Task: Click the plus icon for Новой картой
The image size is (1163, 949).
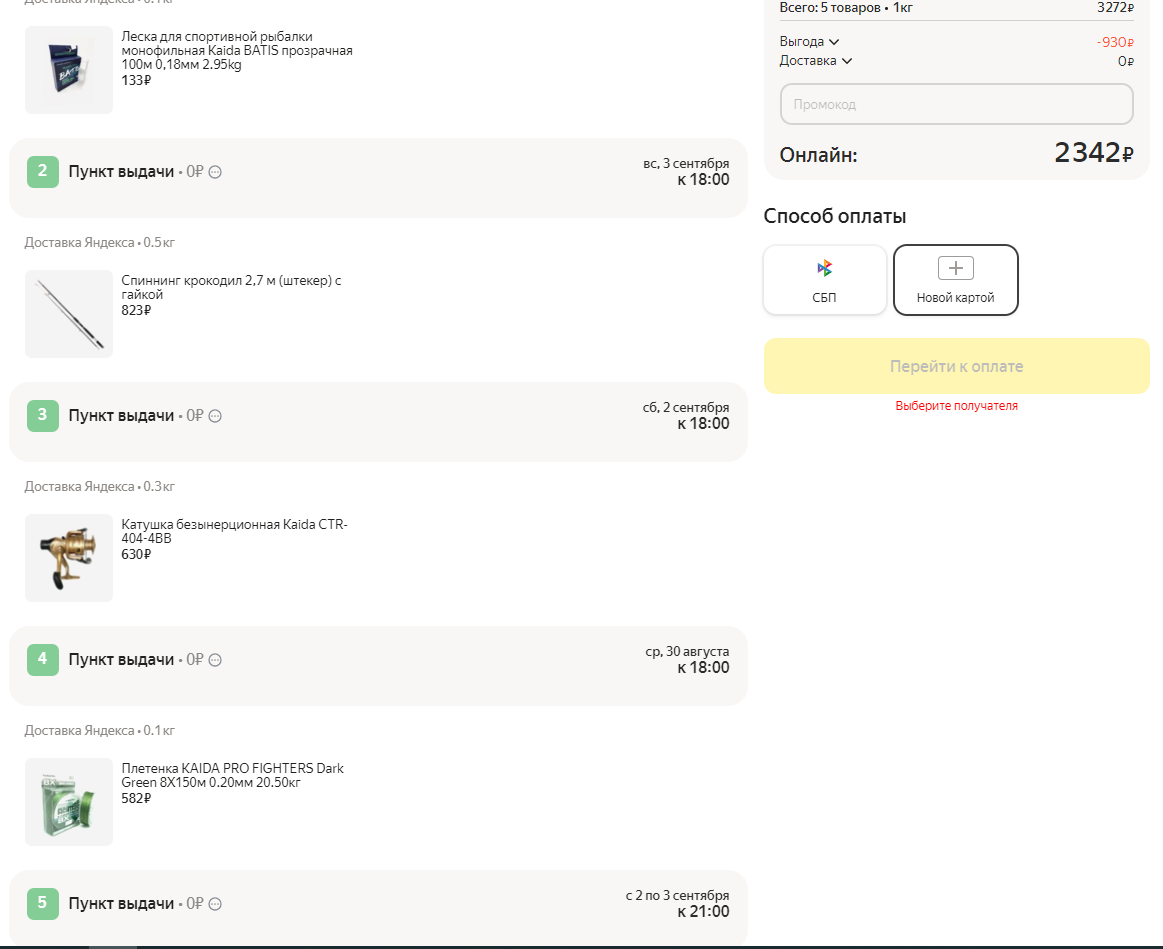Action: (955, 268)
